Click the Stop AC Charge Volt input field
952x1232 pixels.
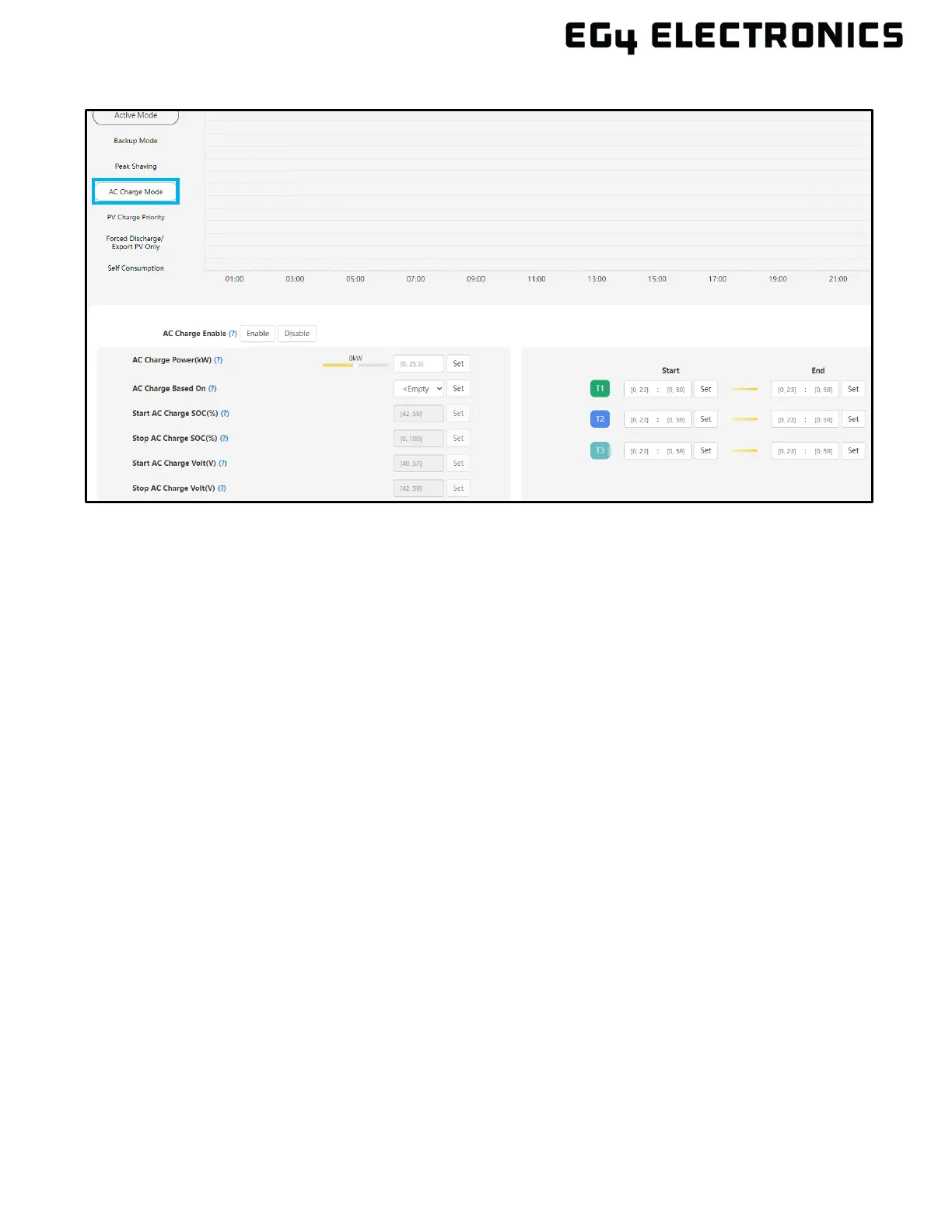click(418, 488)
